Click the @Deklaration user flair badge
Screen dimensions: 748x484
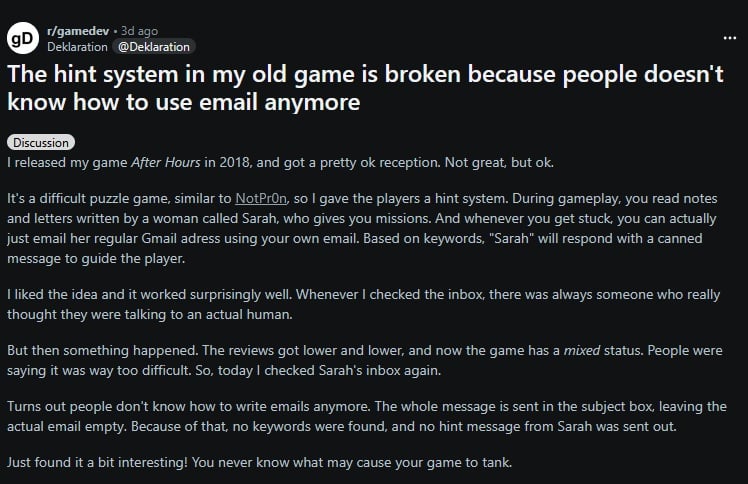point(154,46)
